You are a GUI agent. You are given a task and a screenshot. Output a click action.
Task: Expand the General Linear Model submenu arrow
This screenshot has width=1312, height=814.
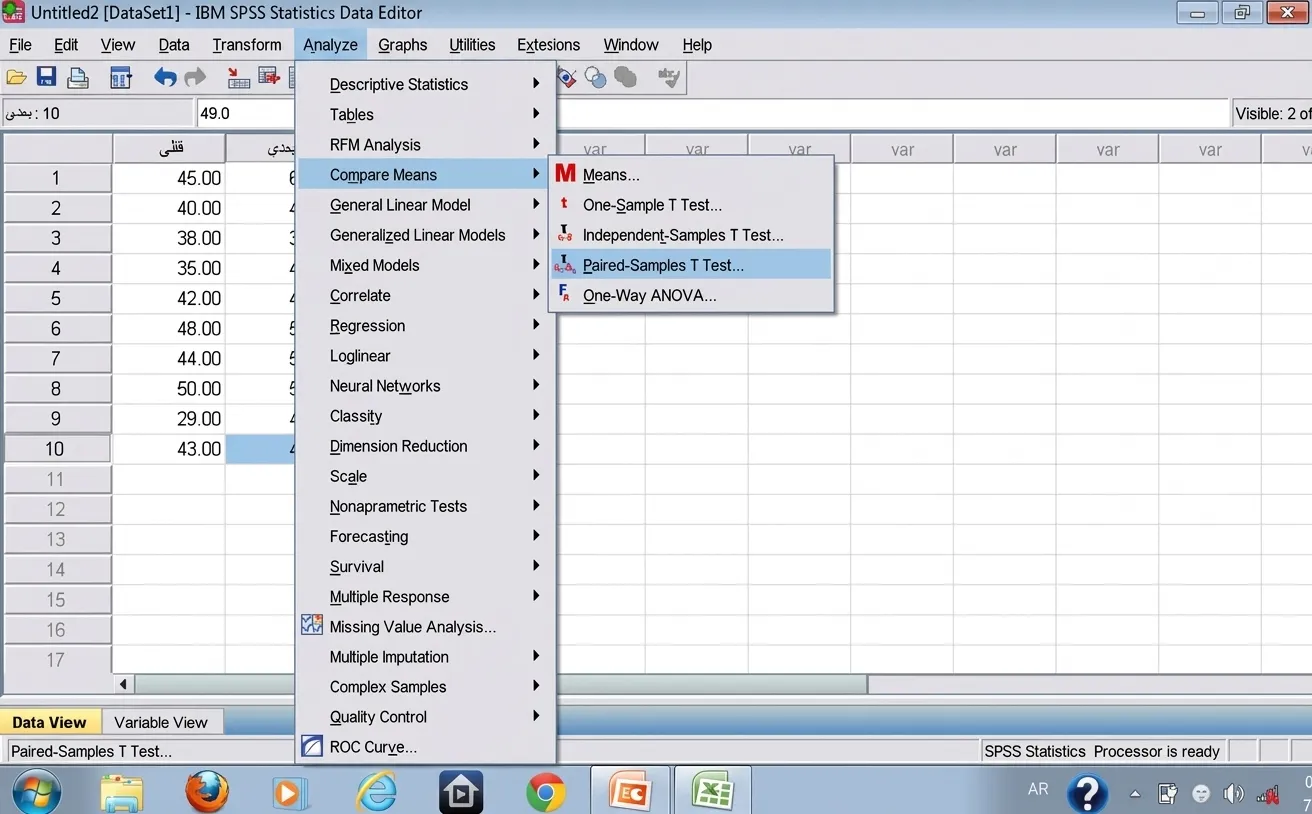pyautogui.click(x=536, y=204)
